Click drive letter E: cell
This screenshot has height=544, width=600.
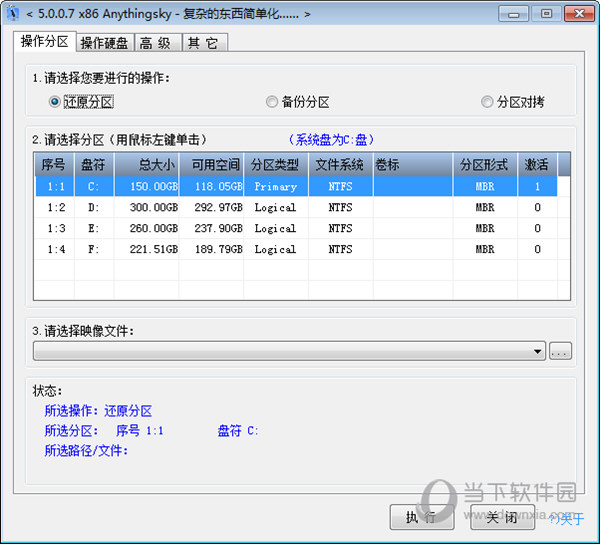point(94,228)
